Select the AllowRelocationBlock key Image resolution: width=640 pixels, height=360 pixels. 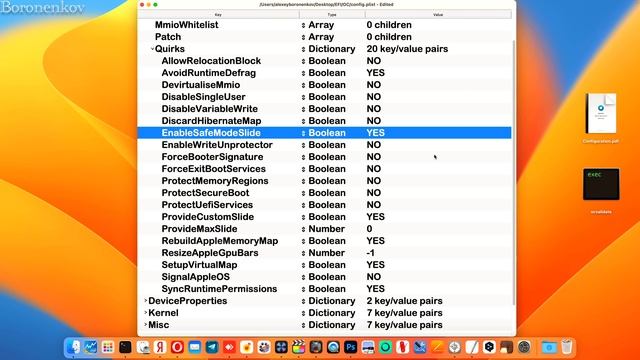(211, 61)
